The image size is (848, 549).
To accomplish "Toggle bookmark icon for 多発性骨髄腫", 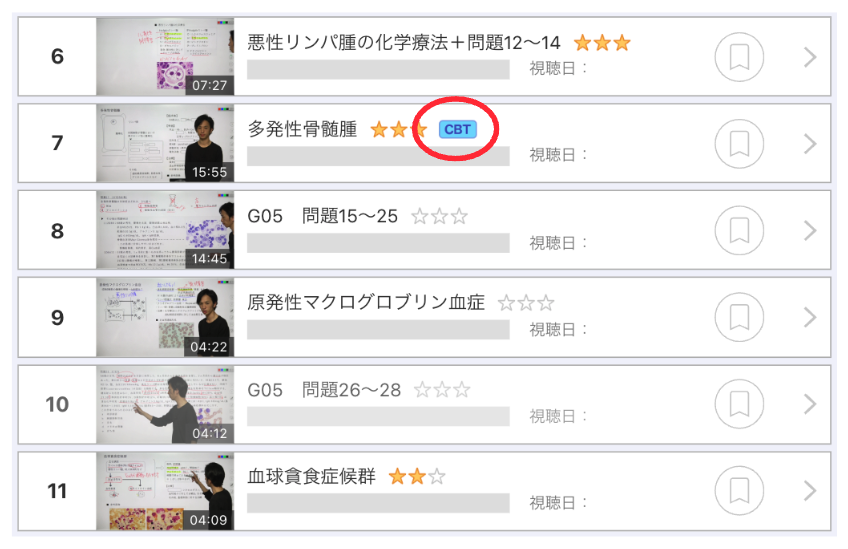I will coord(739,143).
